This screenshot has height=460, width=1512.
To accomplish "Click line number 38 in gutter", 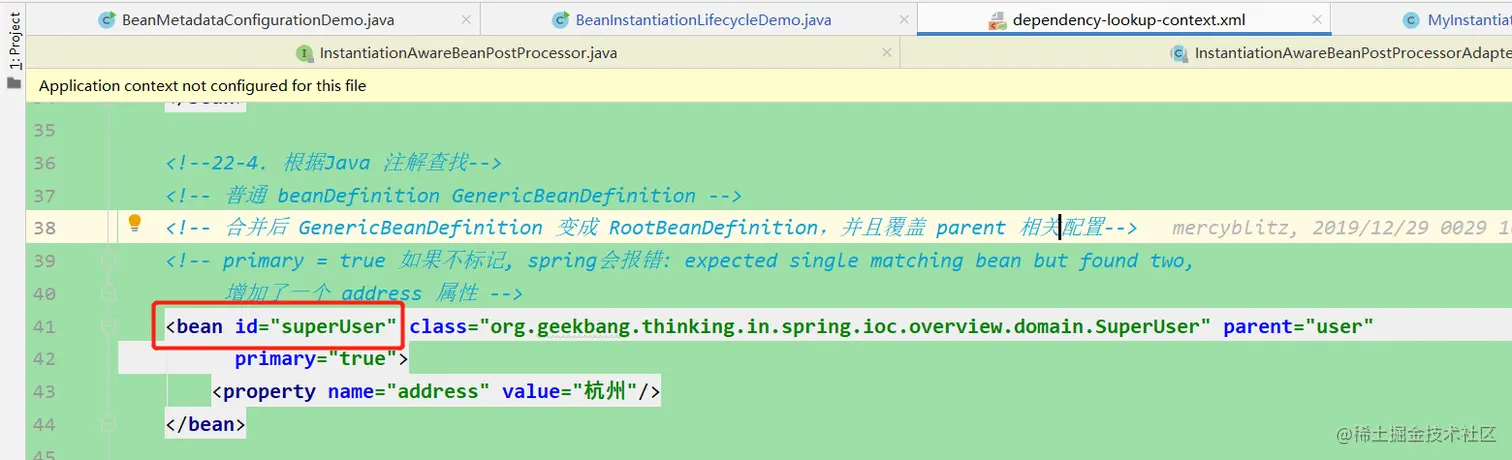I will tap(44, 228).
